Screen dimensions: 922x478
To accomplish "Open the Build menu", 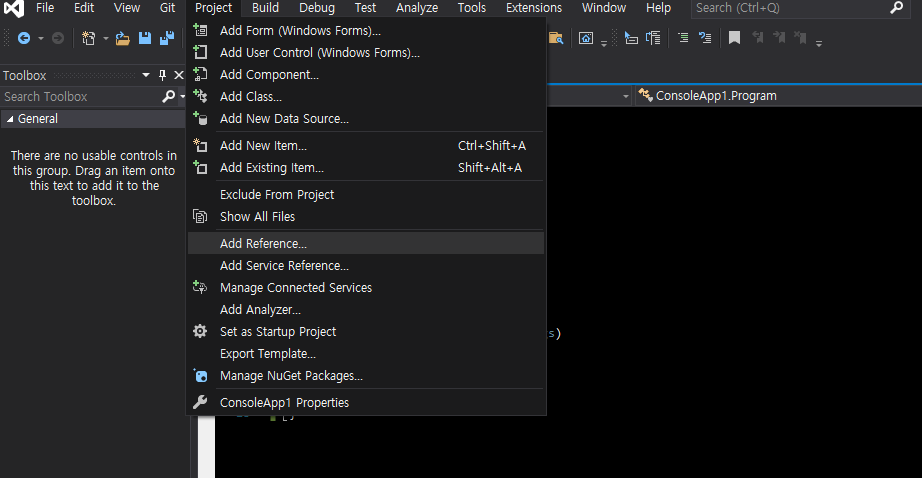I will pos(265,8).
